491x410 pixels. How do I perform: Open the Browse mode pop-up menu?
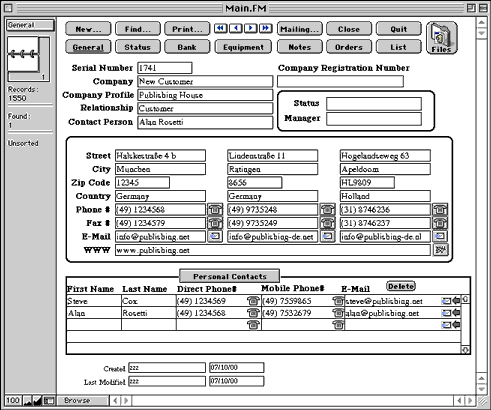pyautogui.click(x=83, y=400)
